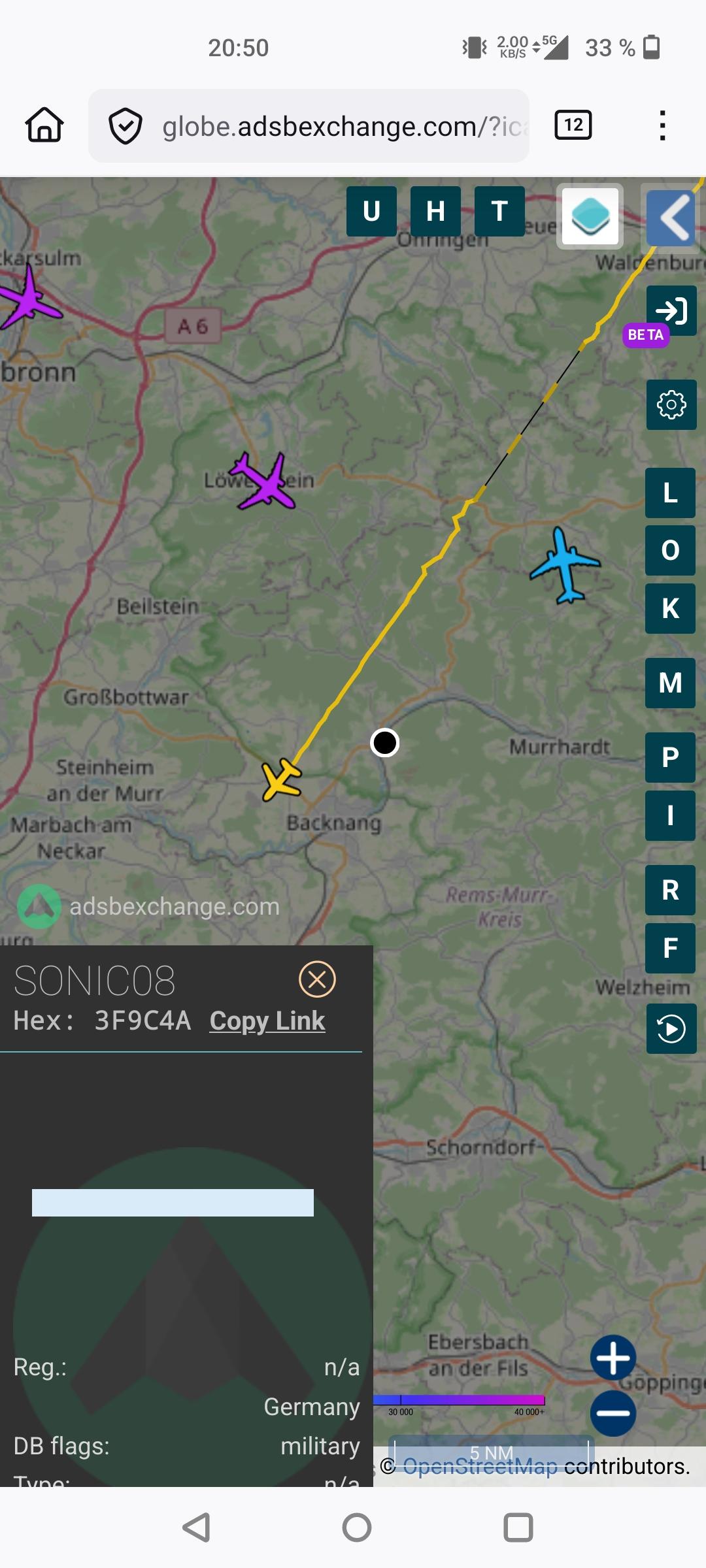Open map settings gear icon
The width and height of the screenshot is (706, 1568).
pyautogui.click(x=671, y=404)
